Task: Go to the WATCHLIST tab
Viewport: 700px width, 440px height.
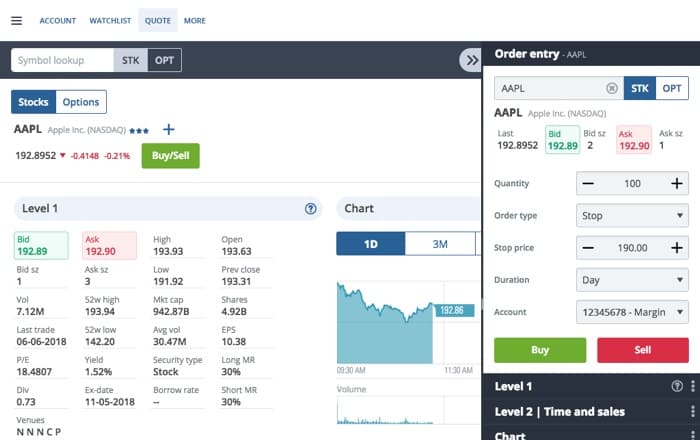Action: click(110, 21)
